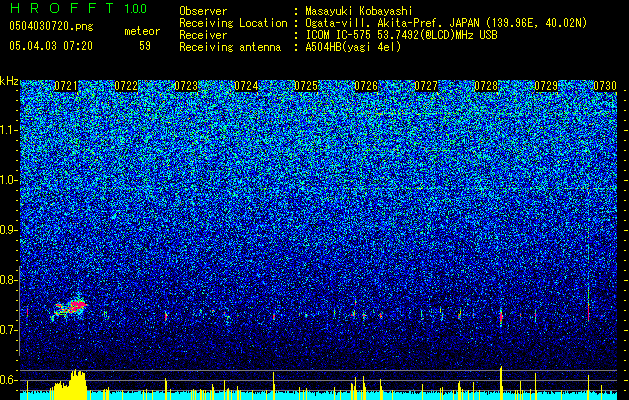Viewport: 629px width, 400px height.
Task: Click the name Masayuki Kobayashi
Action: [359, 11]
